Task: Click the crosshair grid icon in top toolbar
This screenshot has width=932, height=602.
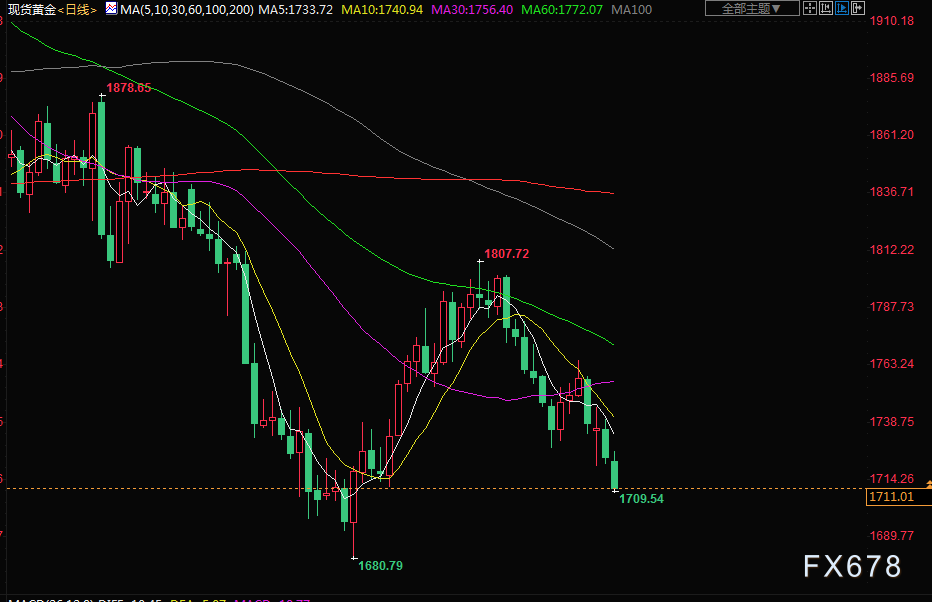Action: pyautogui.click(x=810, y=9)
